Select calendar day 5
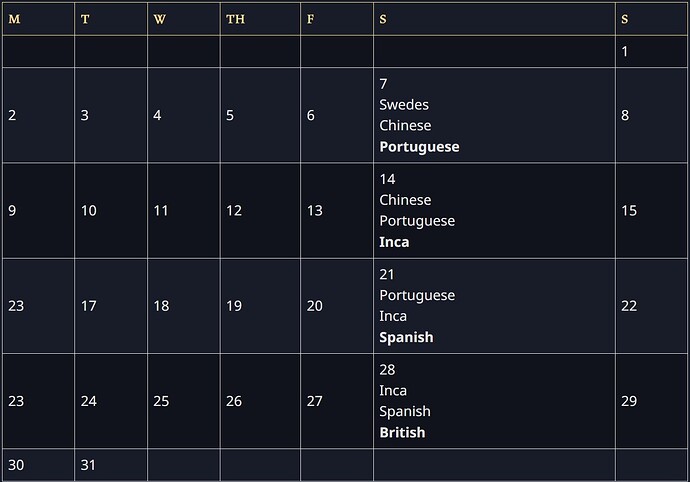This screenshot has width=690, height=482. pos(230,115)
